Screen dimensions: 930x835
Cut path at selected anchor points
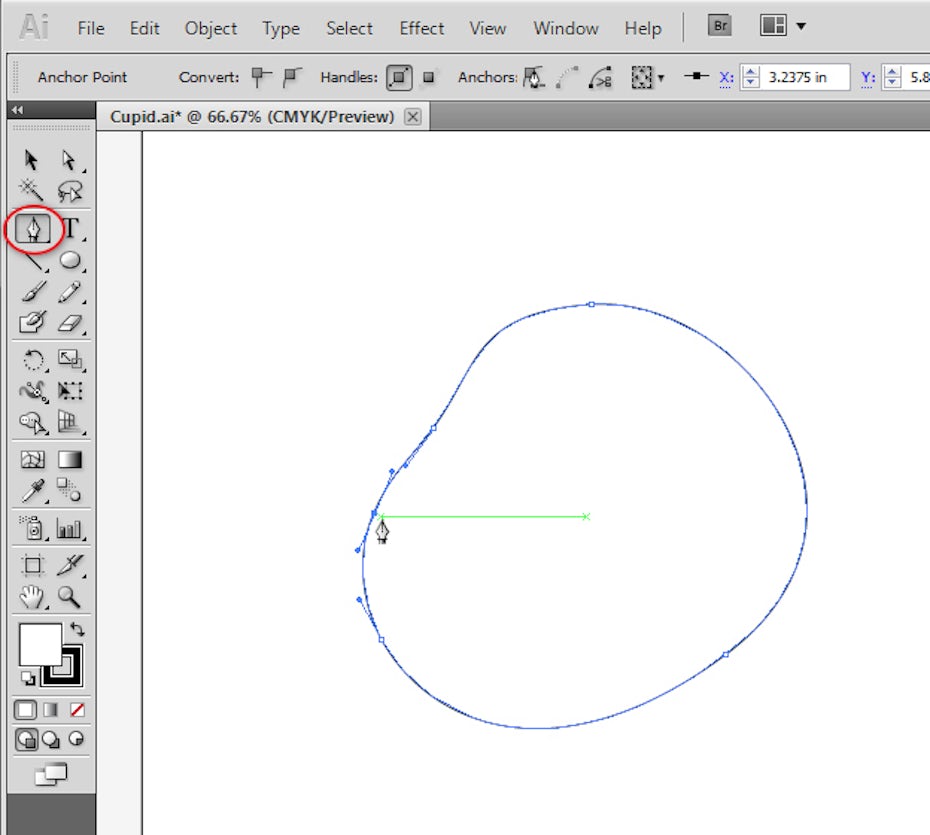pos(600,77)
